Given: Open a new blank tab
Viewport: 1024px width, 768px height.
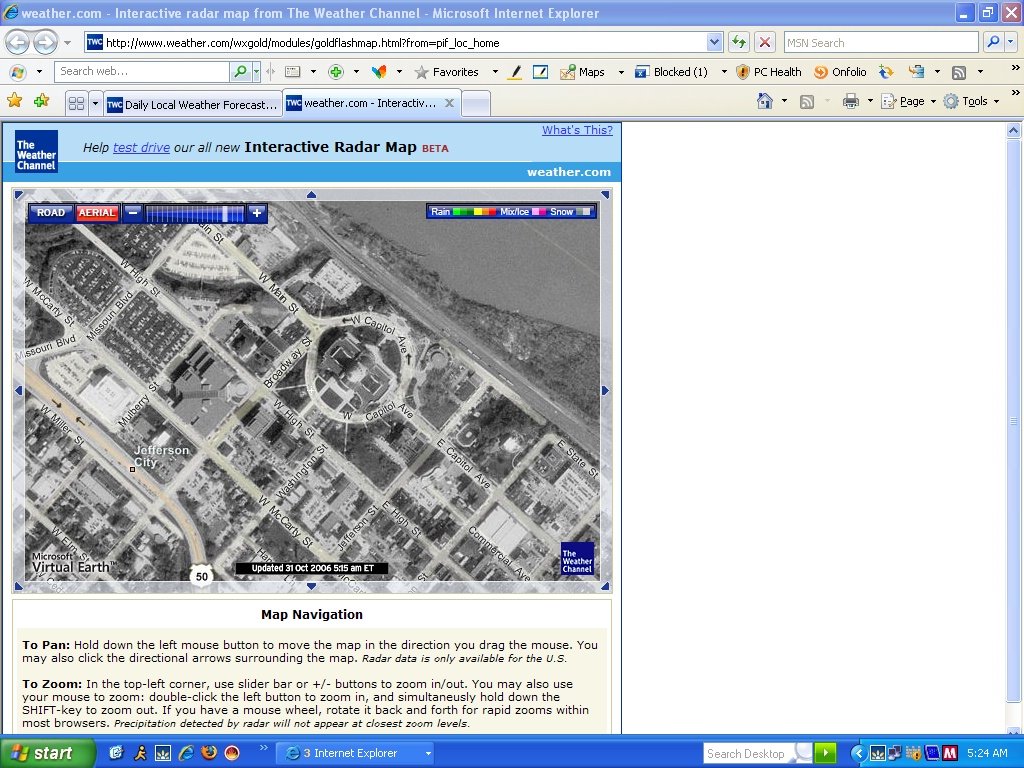Looking at the screenshot, I should coord(476,104).
